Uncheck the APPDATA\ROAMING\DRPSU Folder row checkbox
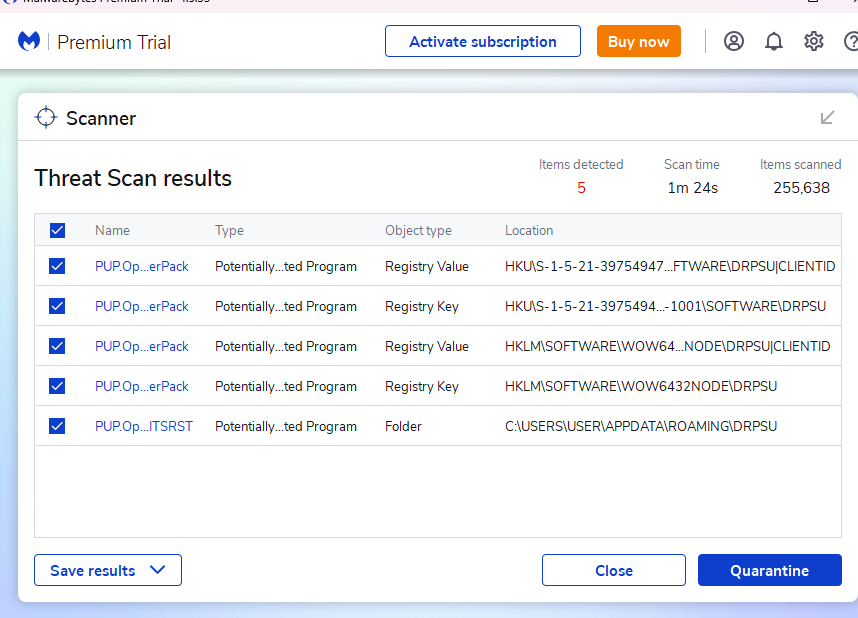858x618 pixels. [x=57, y=426]
